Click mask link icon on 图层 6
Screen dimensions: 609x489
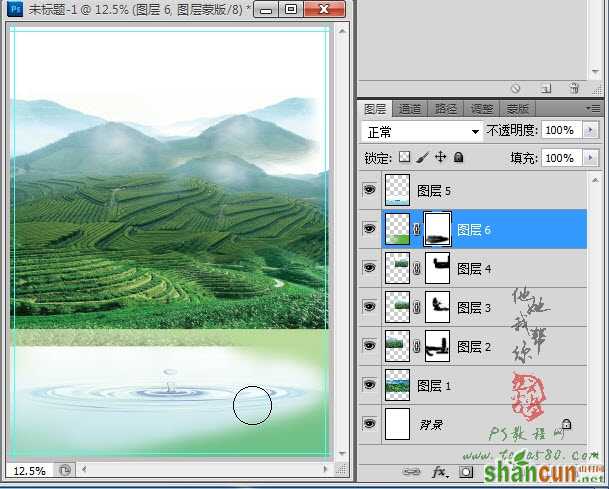(417, 230)
